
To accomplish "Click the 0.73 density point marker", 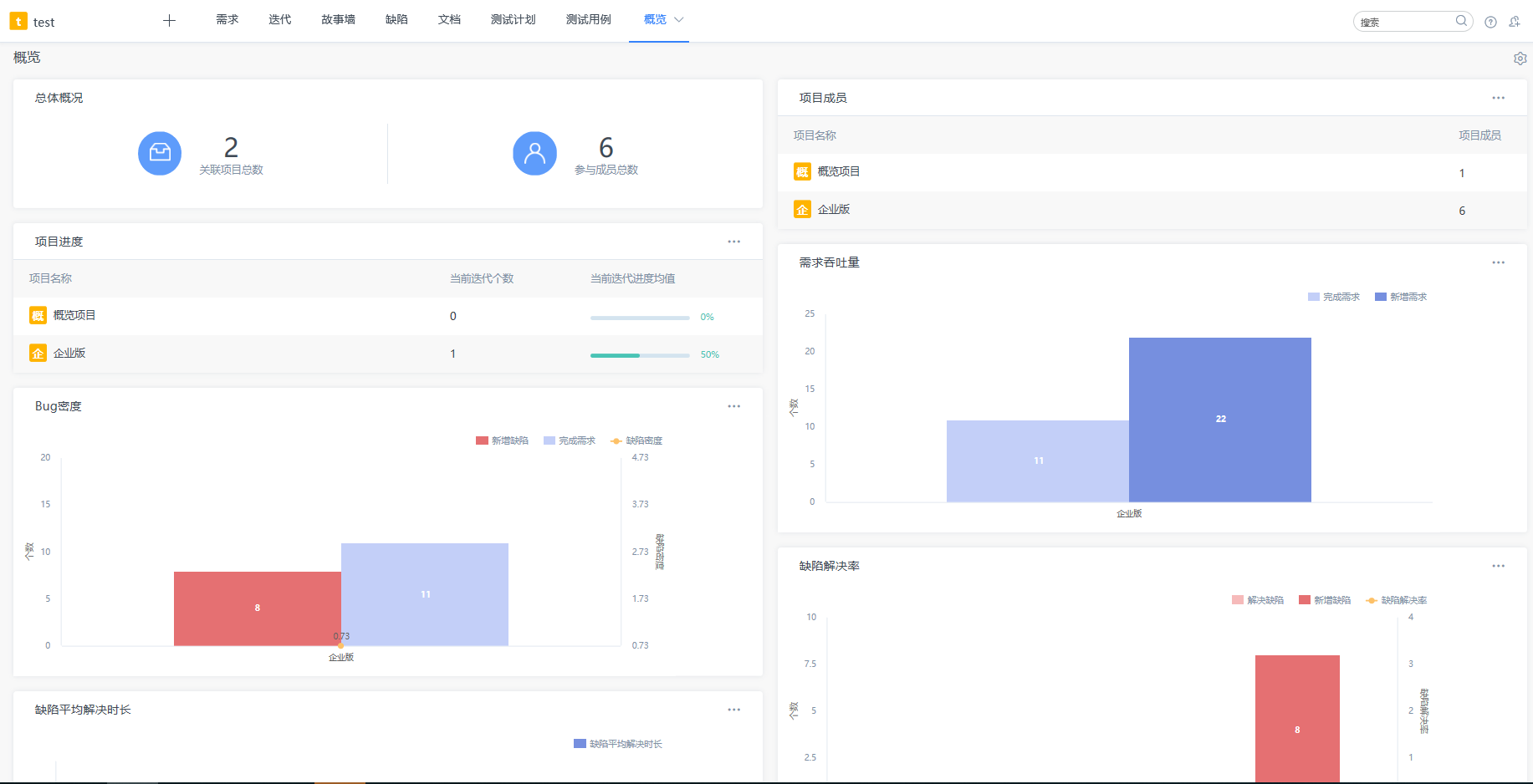I will coord(340,645).
